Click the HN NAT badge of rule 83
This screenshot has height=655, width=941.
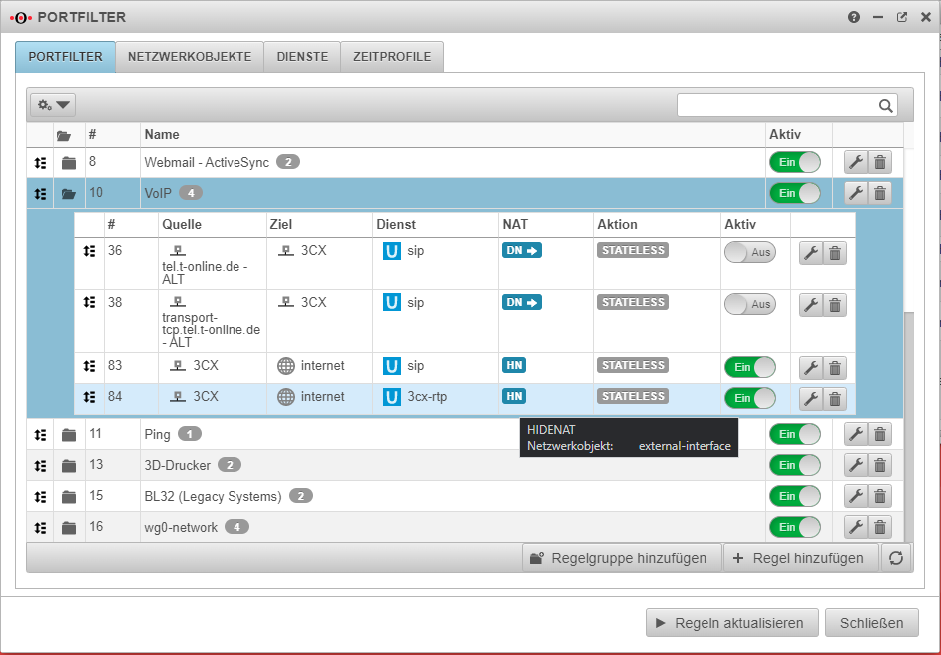click(x=514, y=366)
